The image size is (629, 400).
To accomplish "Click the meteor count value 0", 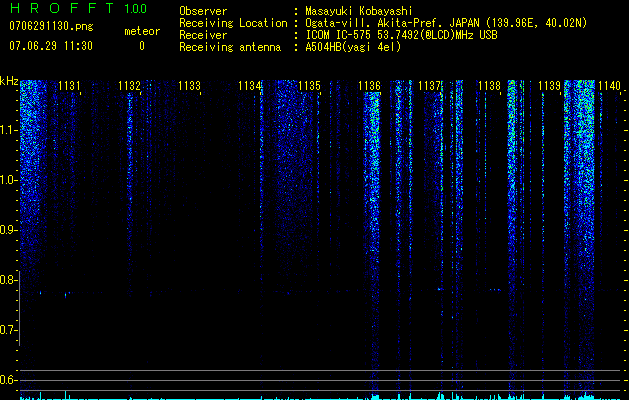I will (142, 46).
